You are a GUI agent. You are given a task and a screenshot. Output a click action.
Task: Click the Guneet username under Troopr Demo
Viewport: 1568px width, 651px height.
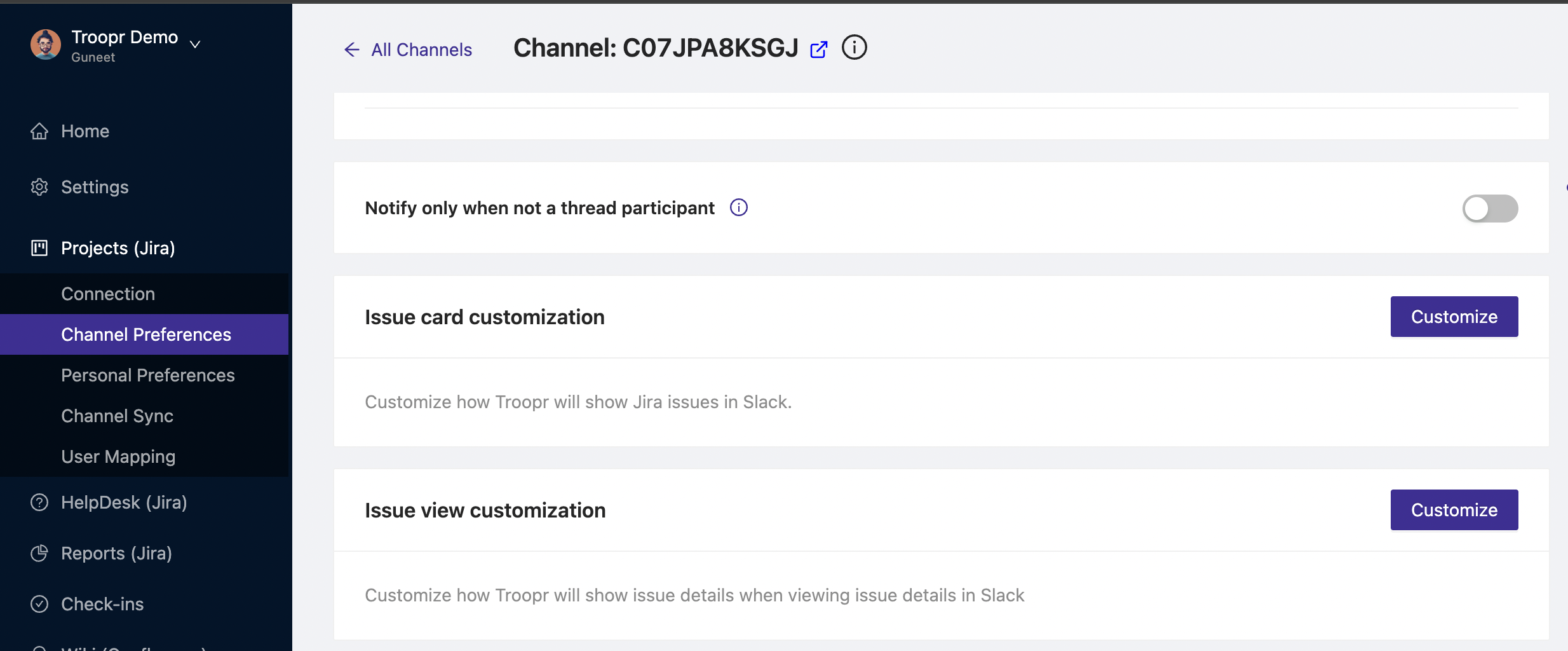click(93, 57)
